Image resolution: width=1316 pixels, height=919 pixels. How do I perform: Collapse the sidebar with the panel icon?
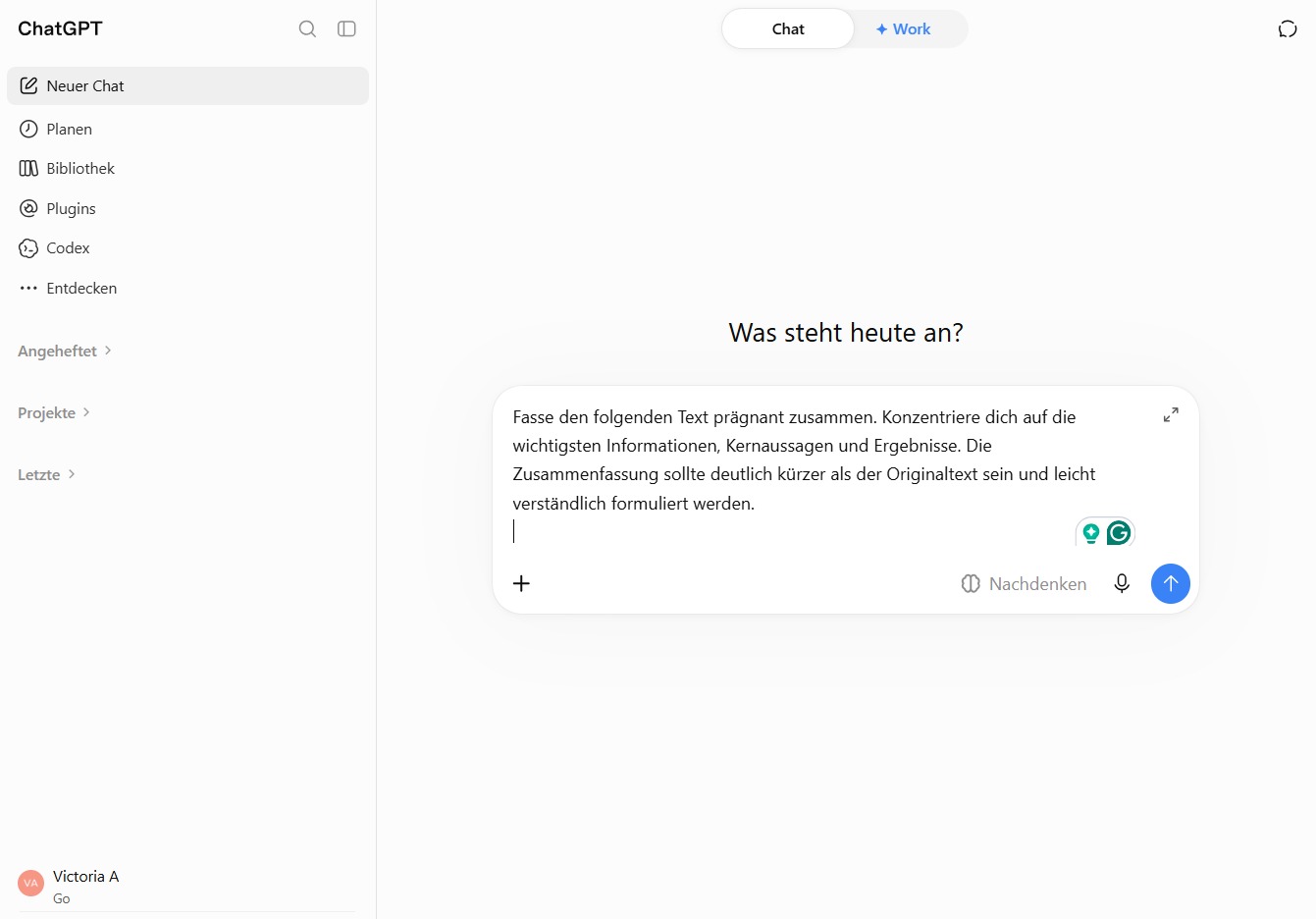click(x=346, y=28)
